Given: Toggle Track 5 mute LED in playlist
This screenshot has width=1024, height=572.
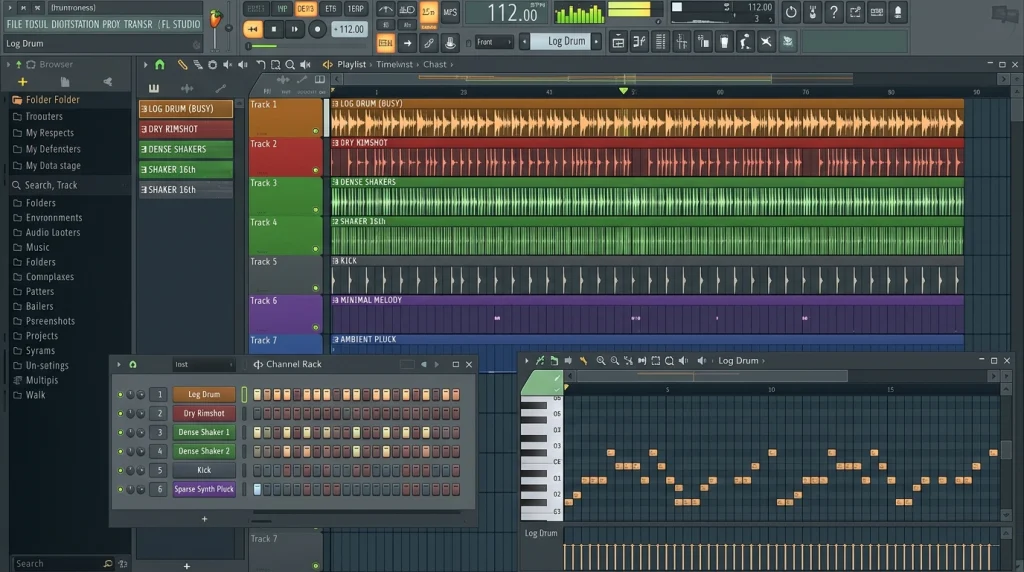Looking at the screenshot, I should (x=315, y=289).
